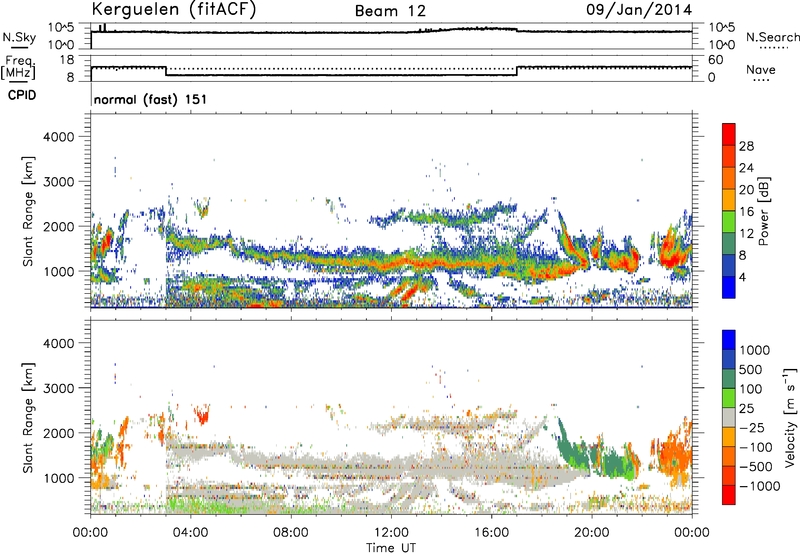The width and height of the screenshot is (800, 554).
Task: Select the 'Power [dB]' colorbar title
Action: (x=763, y=211)
